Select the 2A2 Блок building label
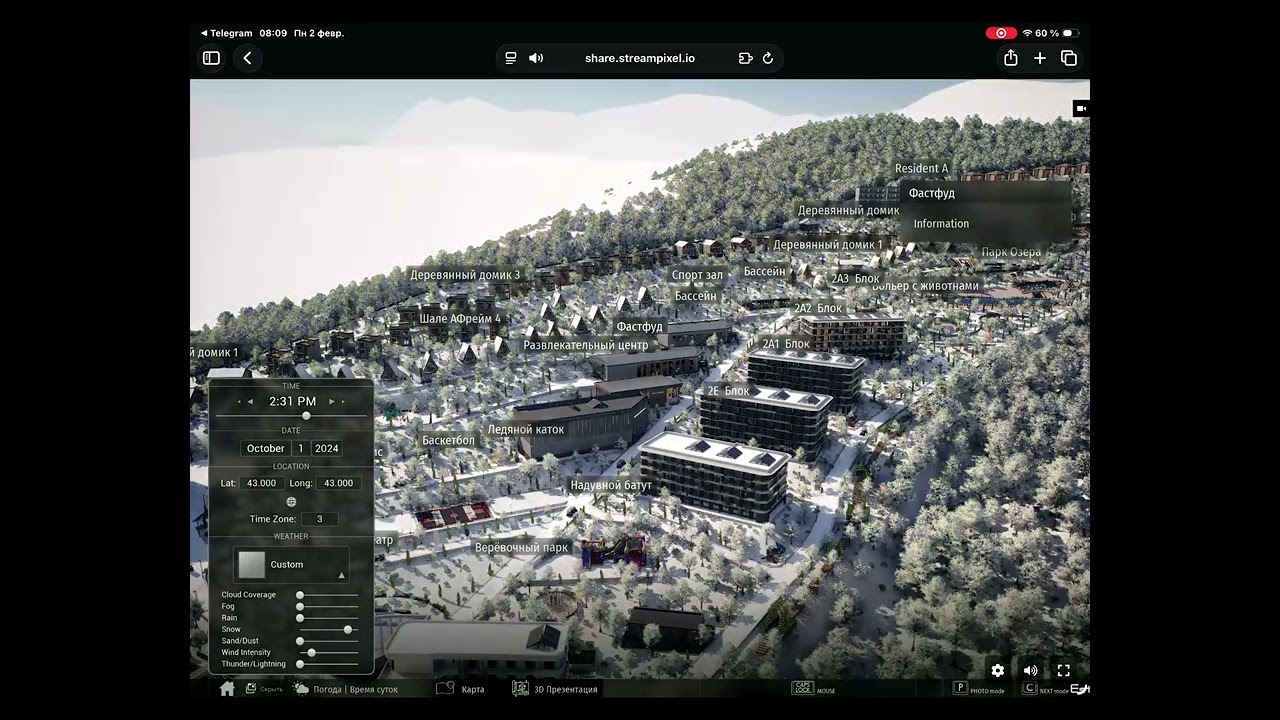The height and width of the screenshot is (720, 1280). coord(818,309)
